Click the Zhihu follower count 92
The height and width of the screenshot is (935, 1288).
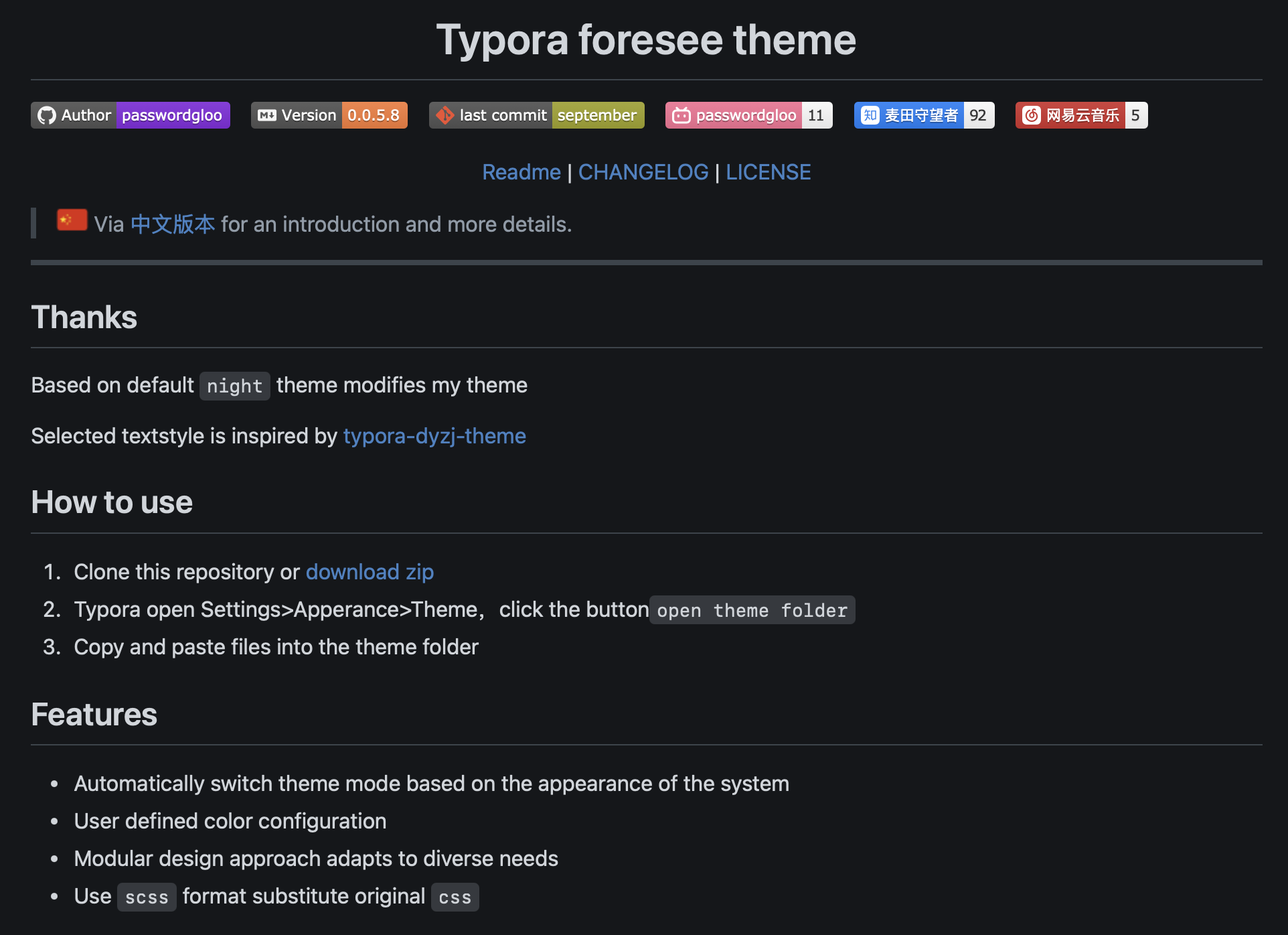978,115
